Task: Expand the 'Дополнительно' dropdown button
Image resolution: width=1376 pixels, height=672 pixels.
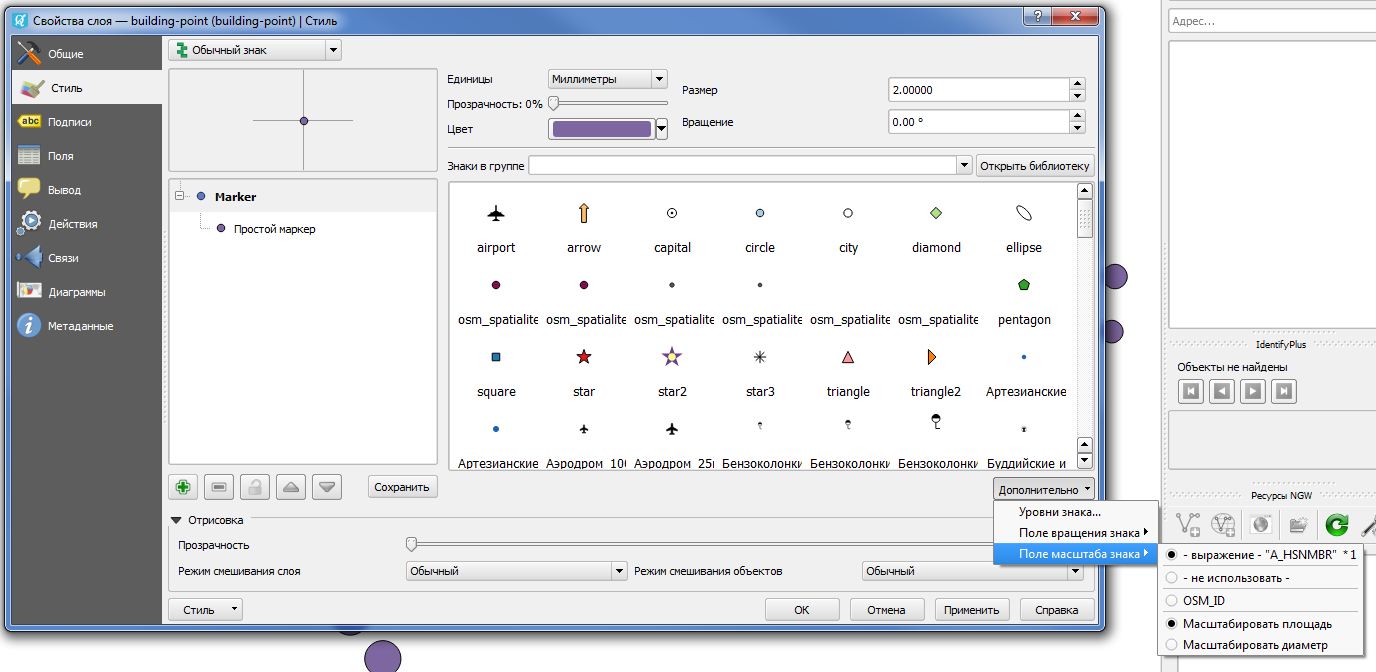Action: tap(1045, 489)
